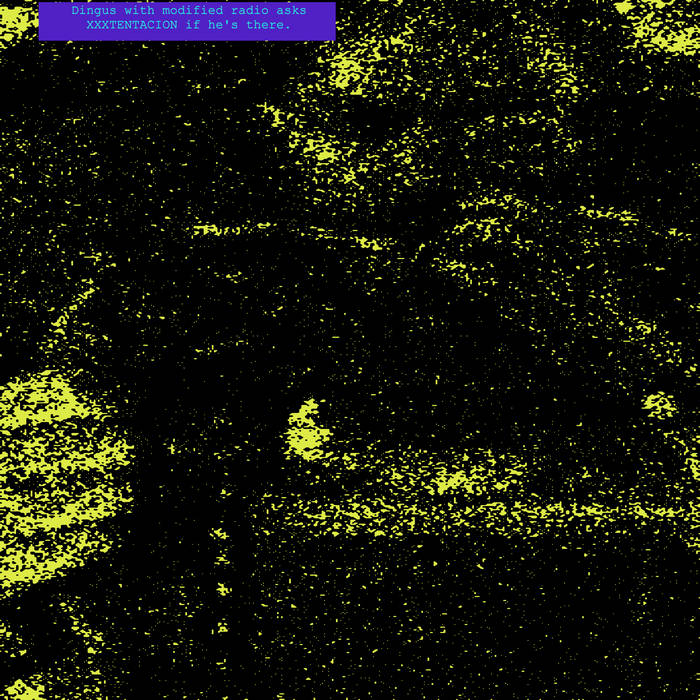This screenshot has height=700, width=700.
Task: Click the small yellow blob near the right edge
Action: 658,404
